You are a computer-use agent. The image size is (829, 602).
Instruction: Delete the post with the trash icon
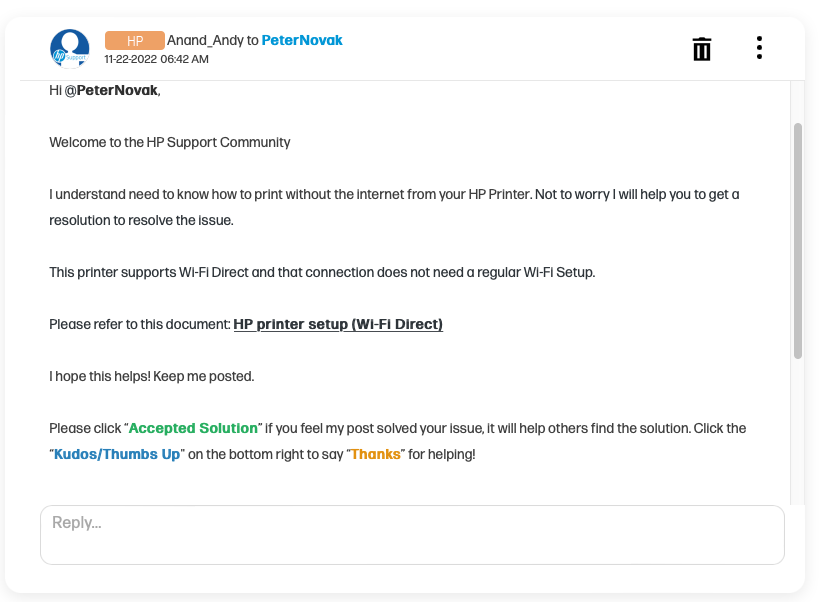tap(702, 48)
